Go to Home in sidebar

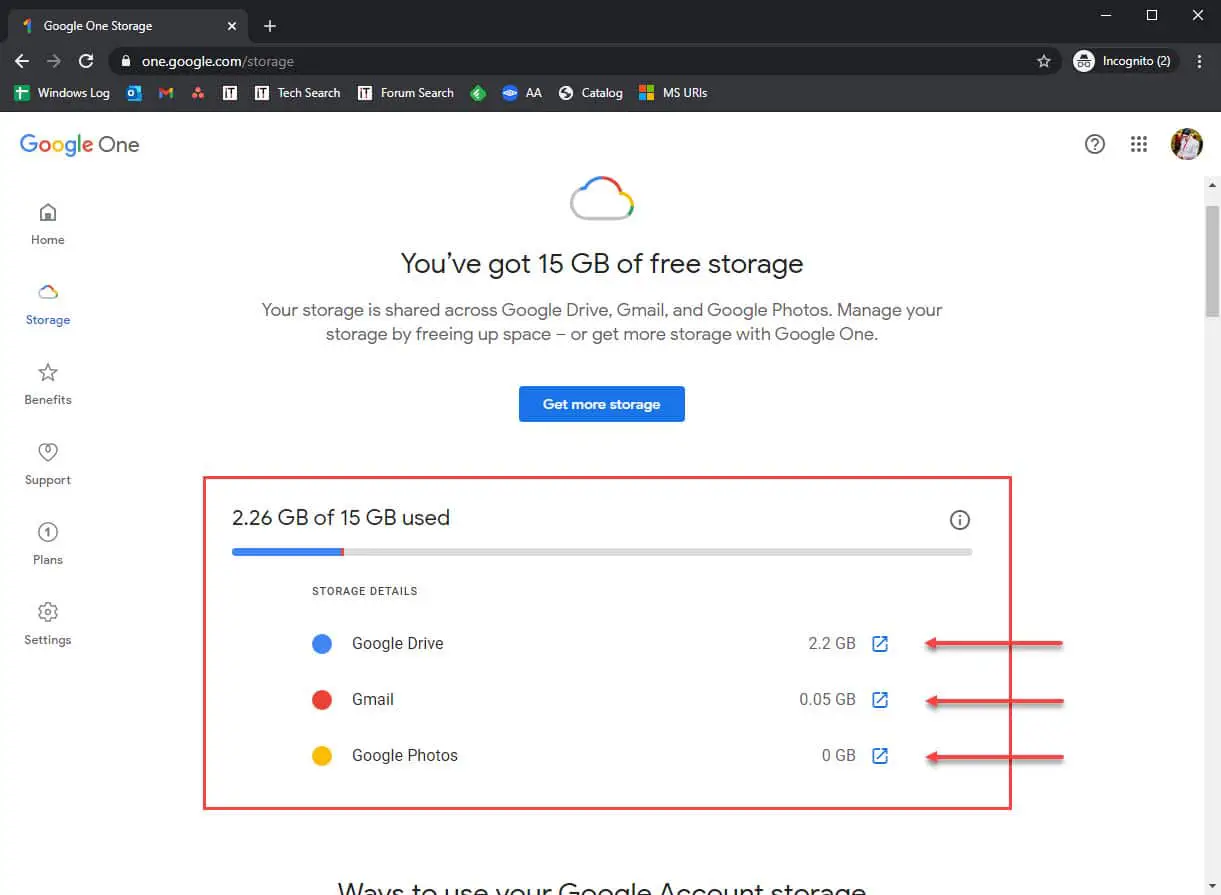(48, 224)
